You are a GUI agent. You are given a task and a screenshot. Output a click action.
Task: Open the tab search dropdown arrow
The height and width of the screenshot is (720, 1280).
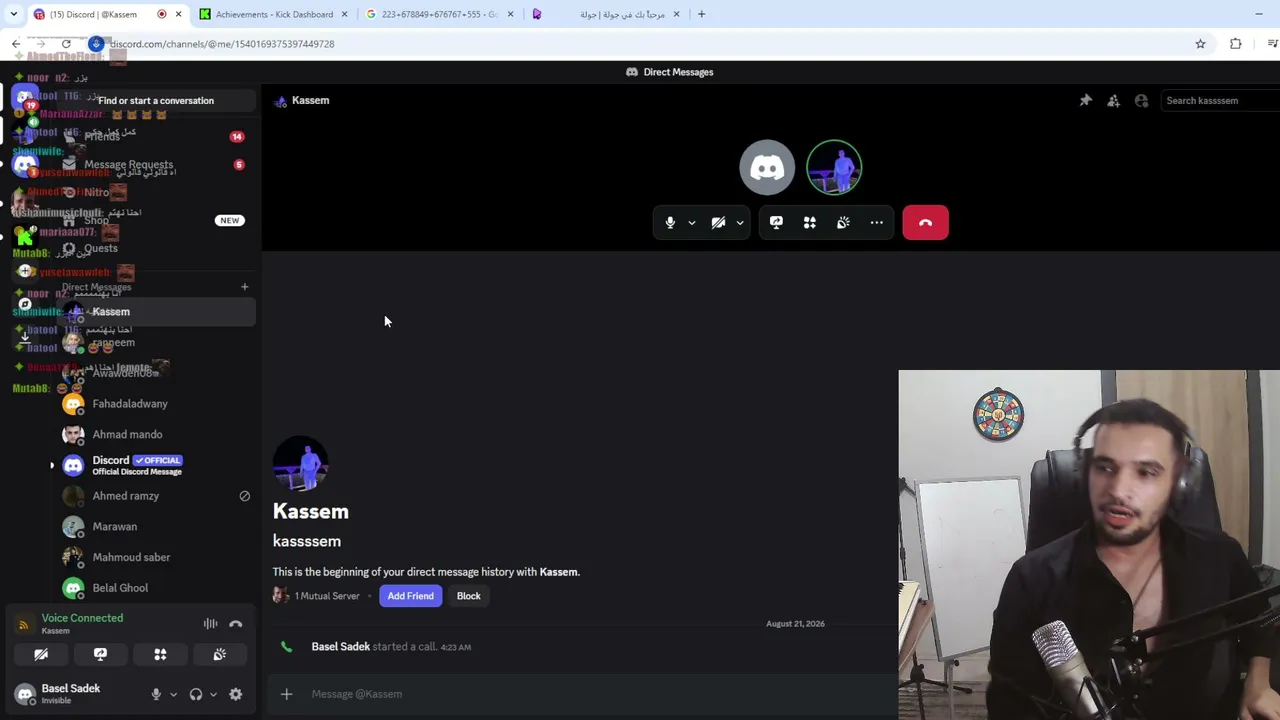13,14
